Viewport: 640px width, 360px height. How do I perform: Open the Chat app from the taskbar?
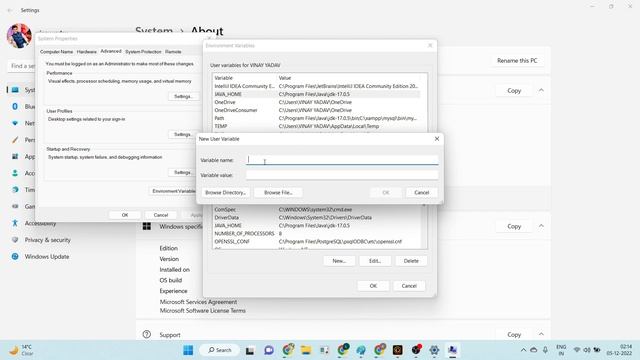269,350
